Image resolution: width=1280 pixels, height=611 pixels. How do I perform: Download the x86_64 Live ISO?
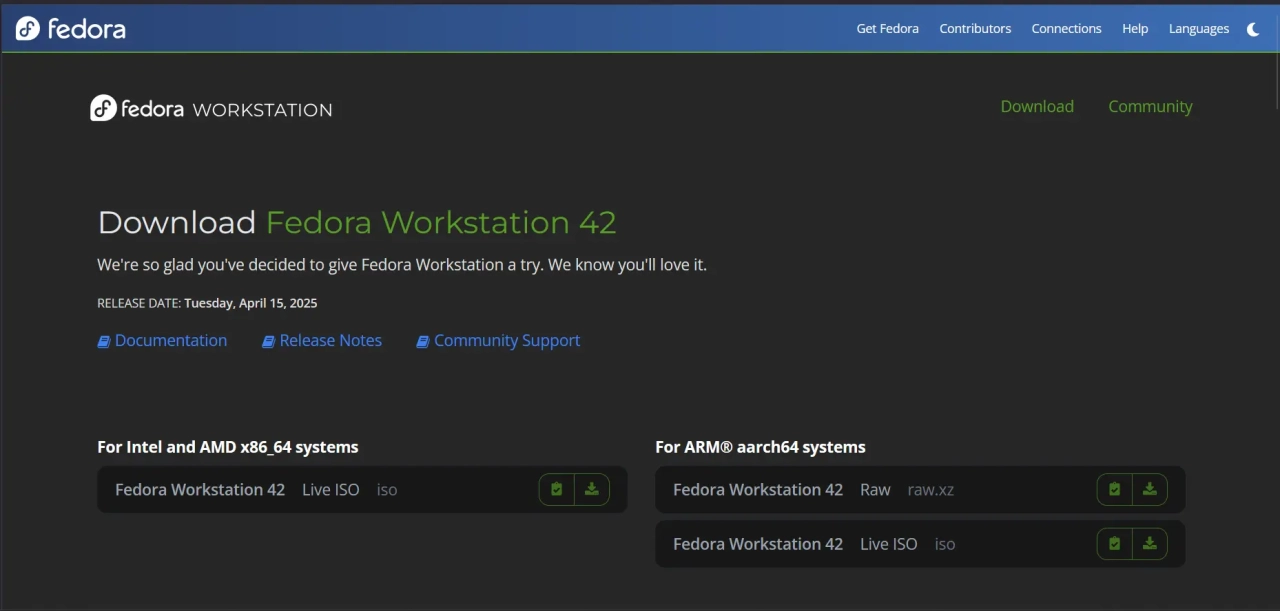[x=592, y=490]
